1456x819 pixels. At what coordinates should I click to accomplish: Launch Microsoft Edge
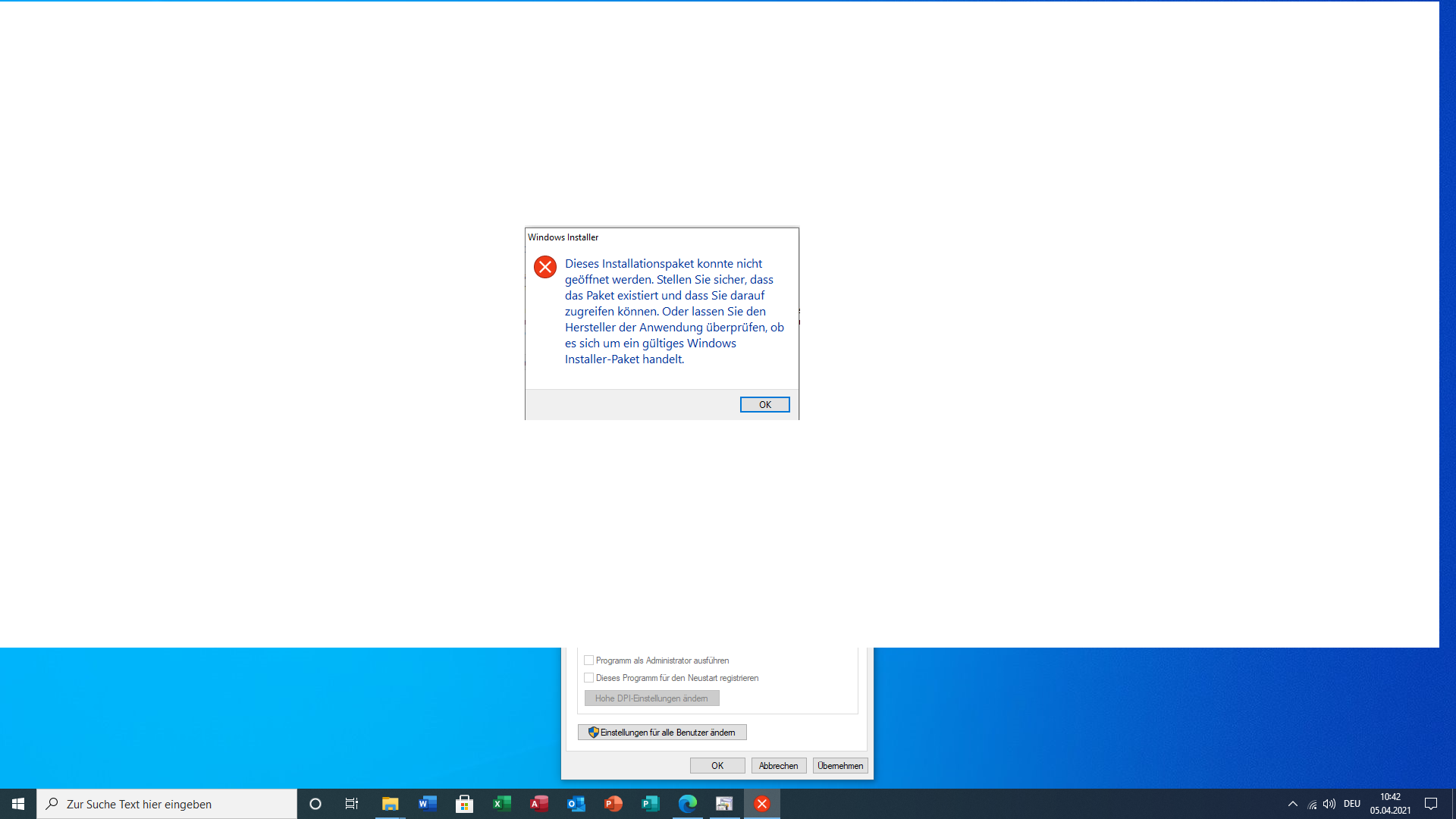[x=687, y=803]
